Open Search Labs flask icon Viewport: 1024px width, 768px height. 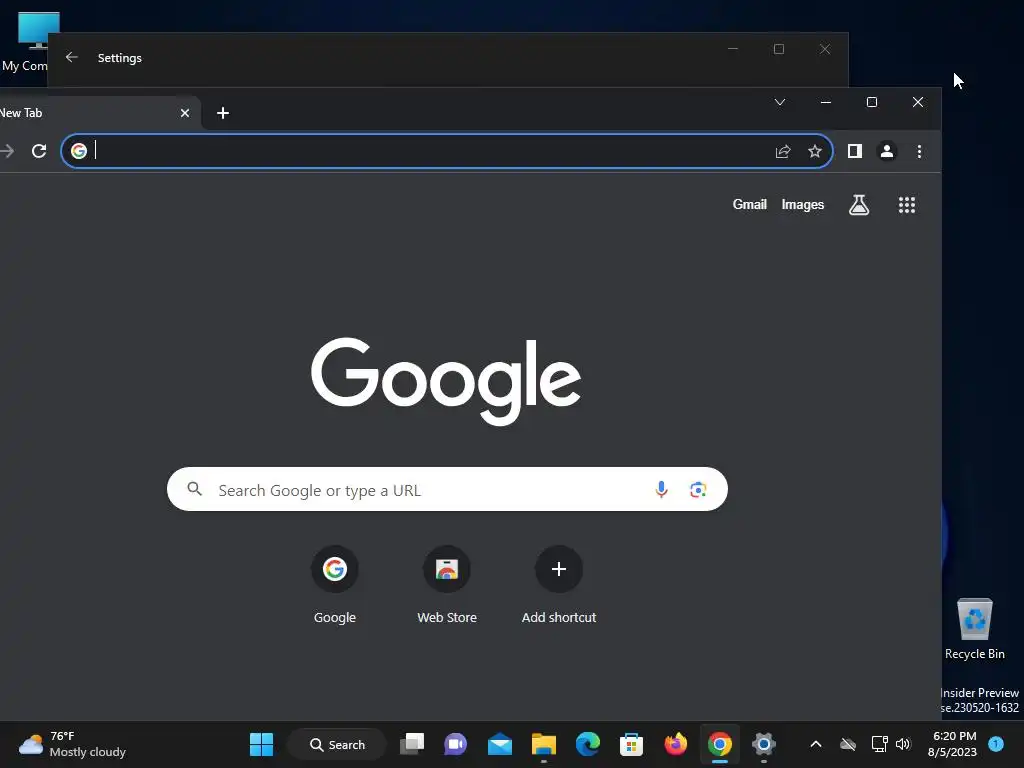[858, 205]
